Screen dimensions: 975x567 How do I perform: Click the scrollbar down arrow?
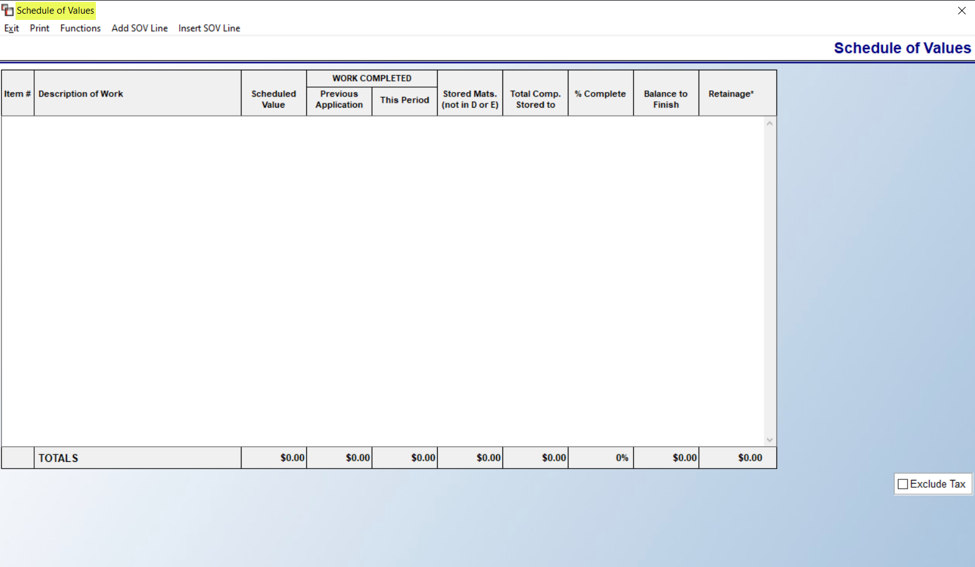770,440
